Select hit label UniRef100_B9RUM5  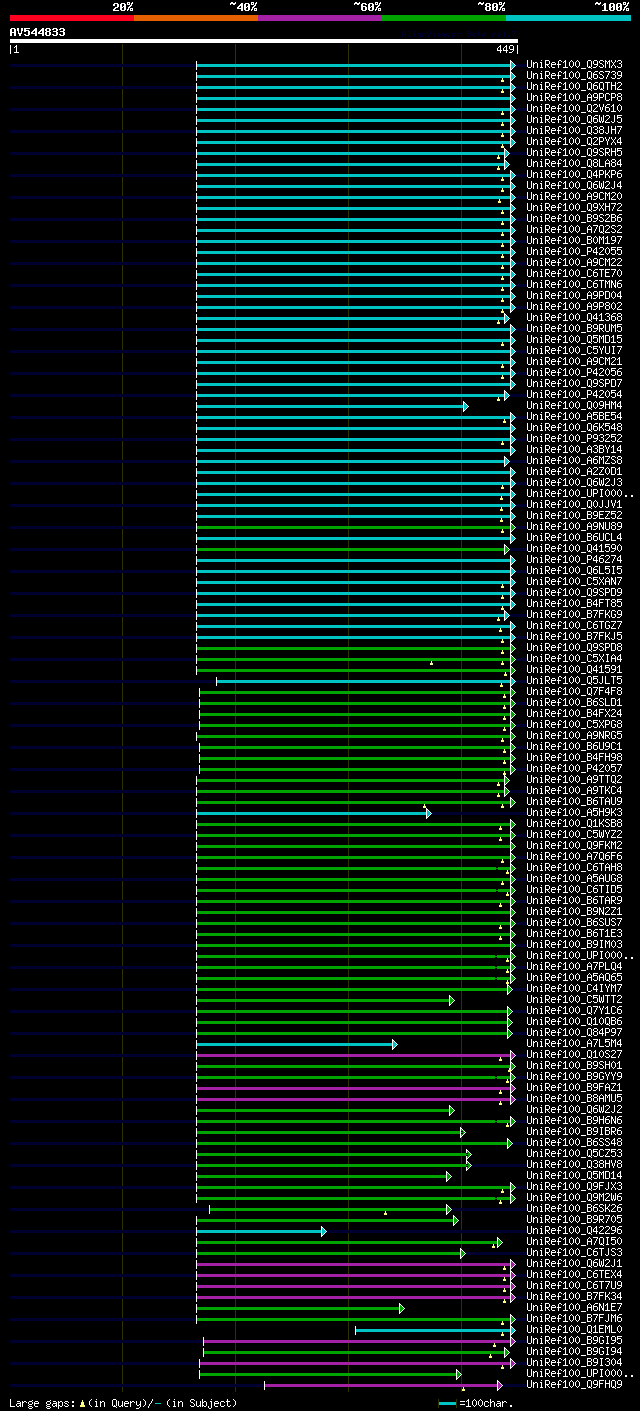coord(573,328)
